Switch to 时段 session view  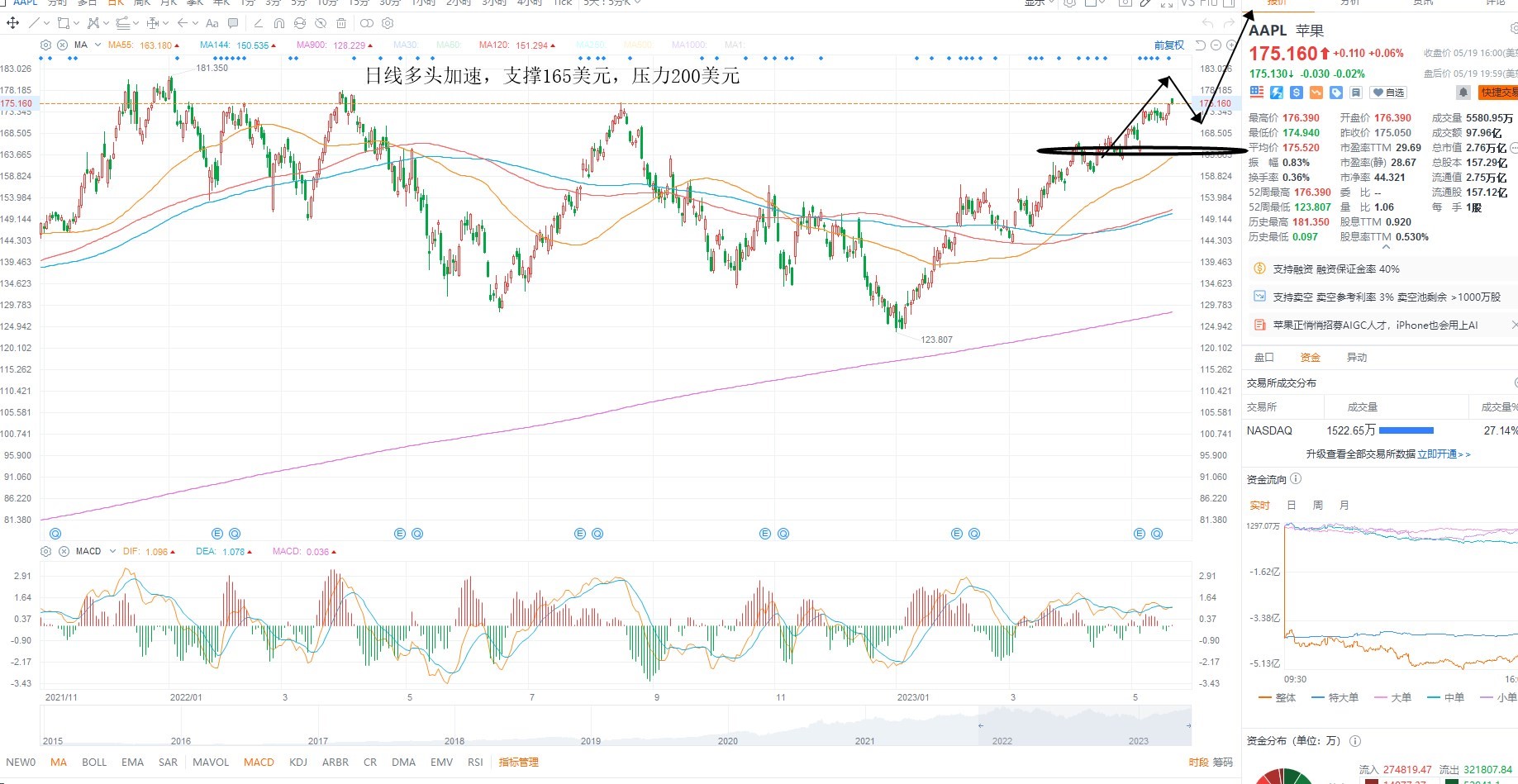[x=1199, y=763]
